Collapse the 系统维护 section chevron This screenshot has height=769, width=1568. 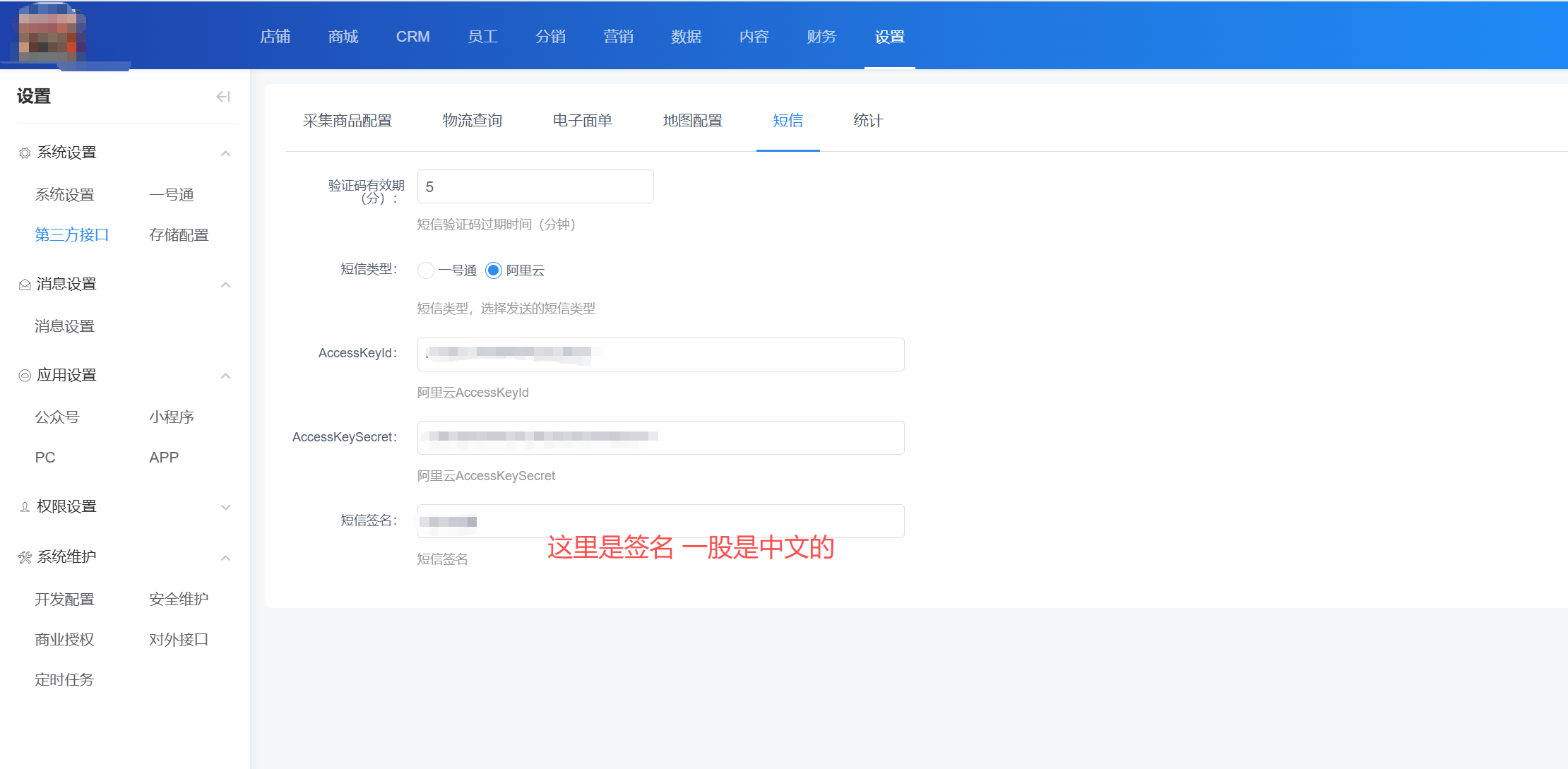(225, 558)
